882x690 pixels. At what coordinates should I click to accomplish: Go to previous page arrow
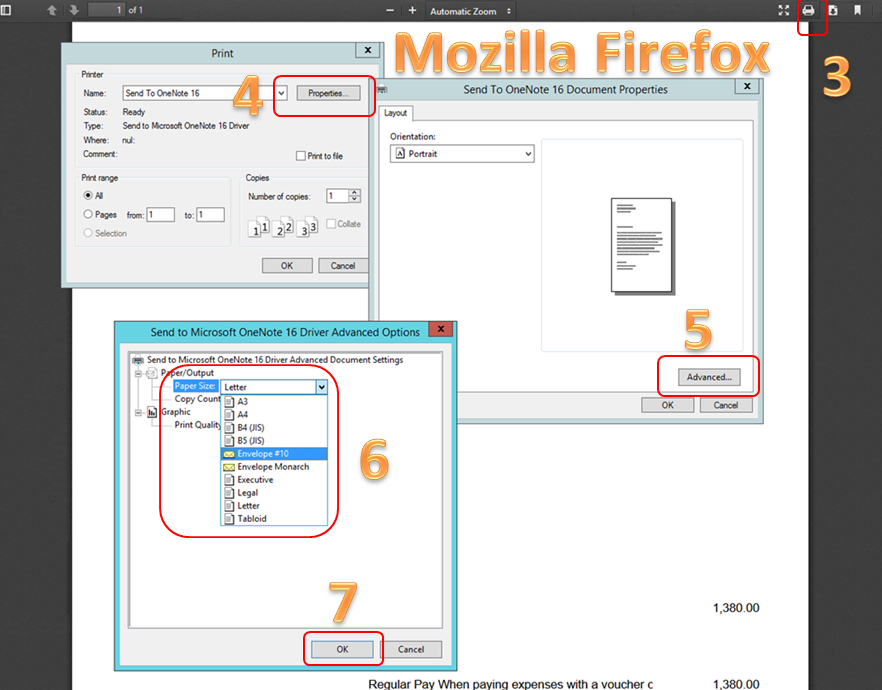click(52, 10)
